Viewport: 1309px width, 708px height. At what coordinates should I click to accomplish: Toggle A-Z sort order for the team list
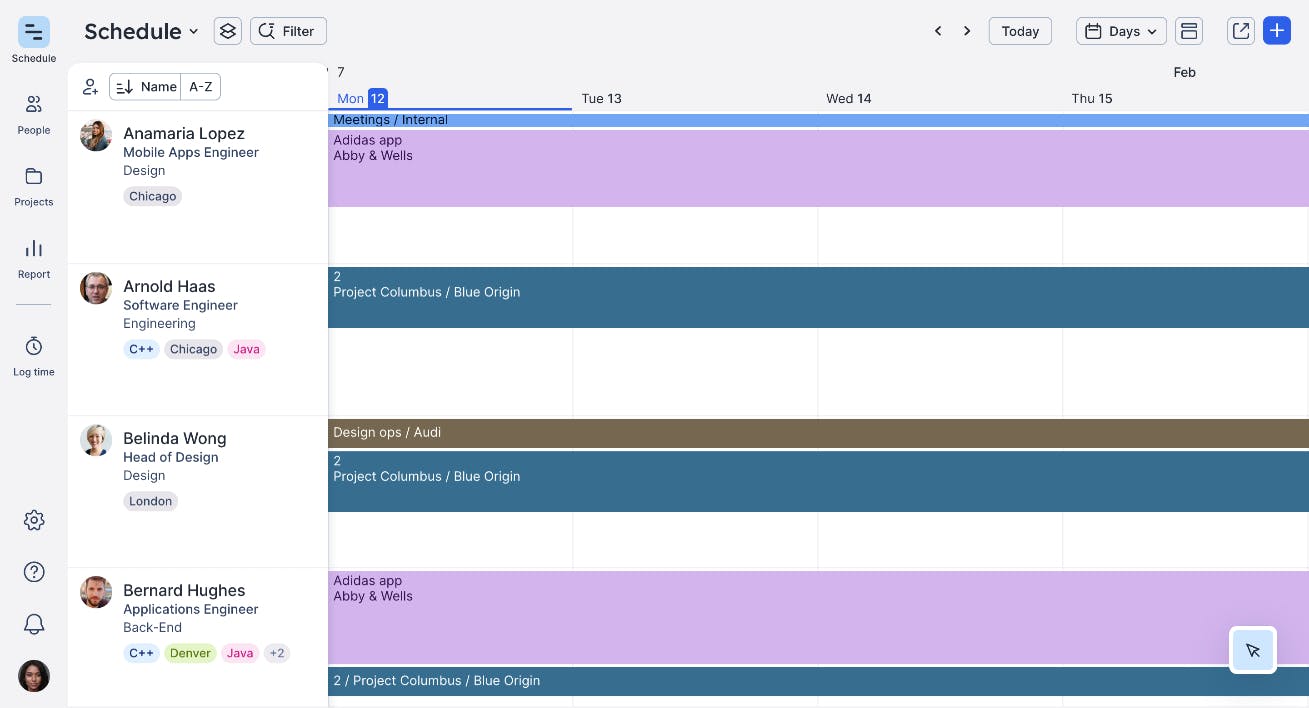click(200, 87)
